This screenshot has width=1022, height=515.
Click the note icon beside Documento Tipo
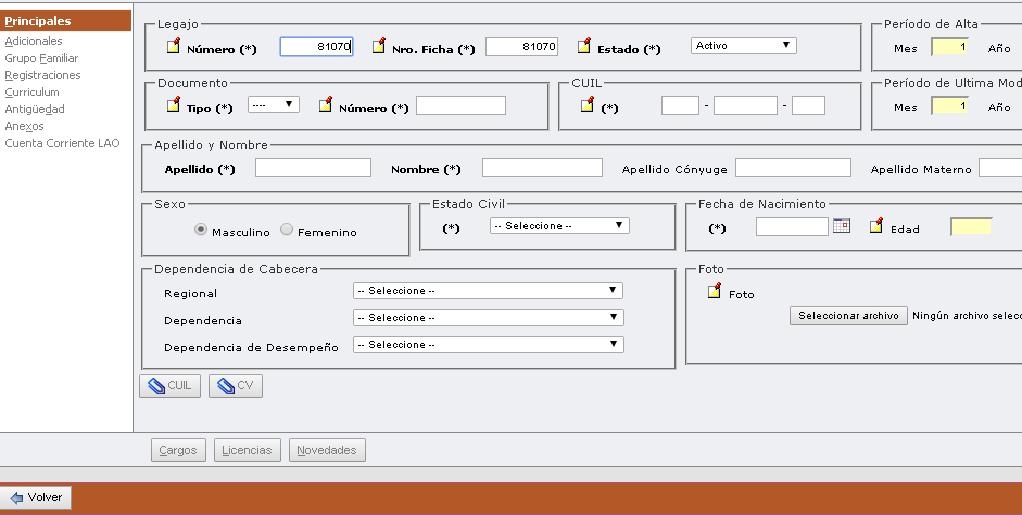click(x=174, y=105)
